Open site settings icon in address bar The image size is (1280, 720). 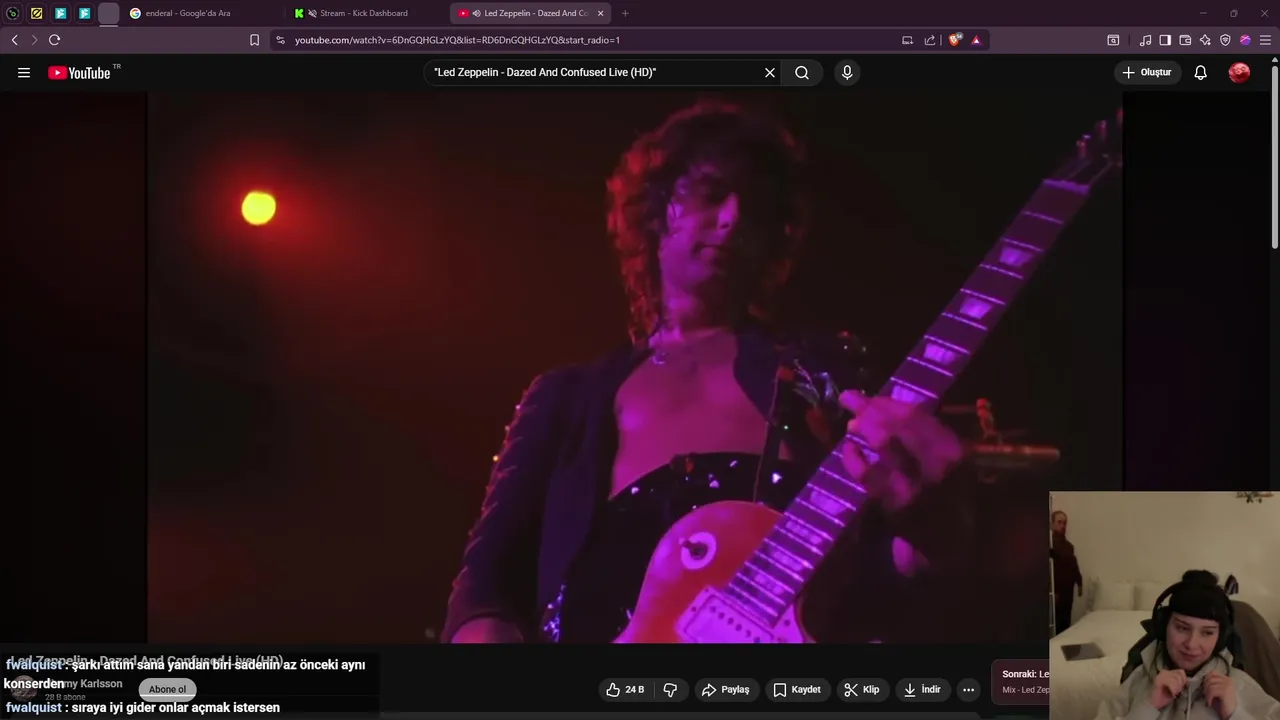[280, 40]
